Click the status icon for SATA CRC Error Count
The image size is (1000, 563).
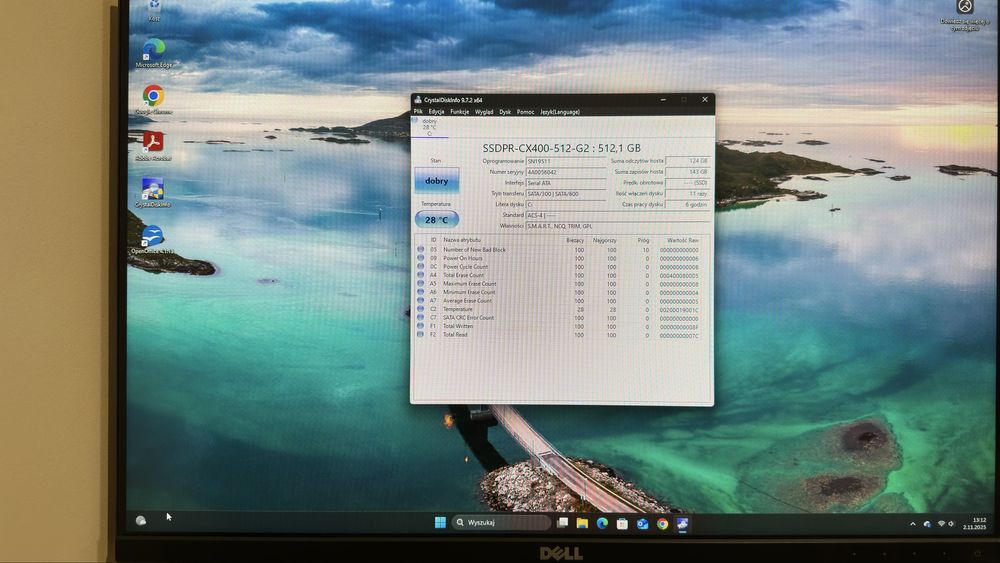tap(420, 317)
